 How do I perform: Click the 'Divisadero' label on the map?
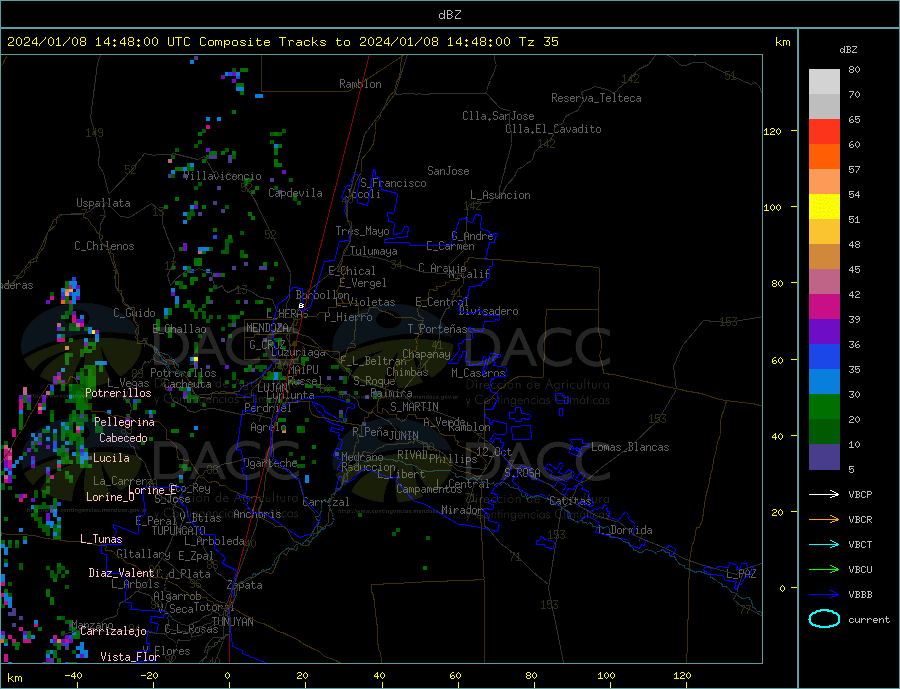[x=488, y=311]
